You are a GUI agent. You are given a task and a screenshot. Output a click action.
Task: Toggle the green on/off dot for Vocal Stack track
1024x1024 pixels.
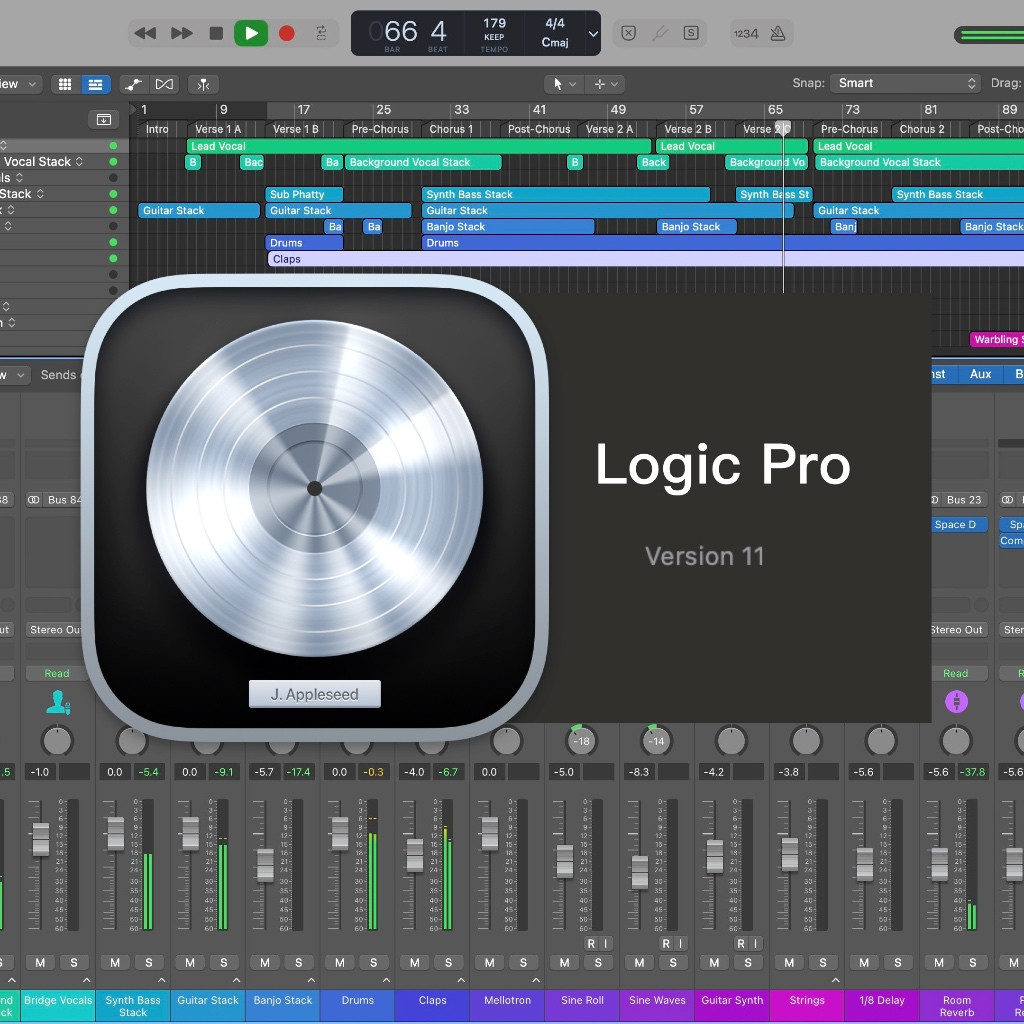[x=113, y=161]
